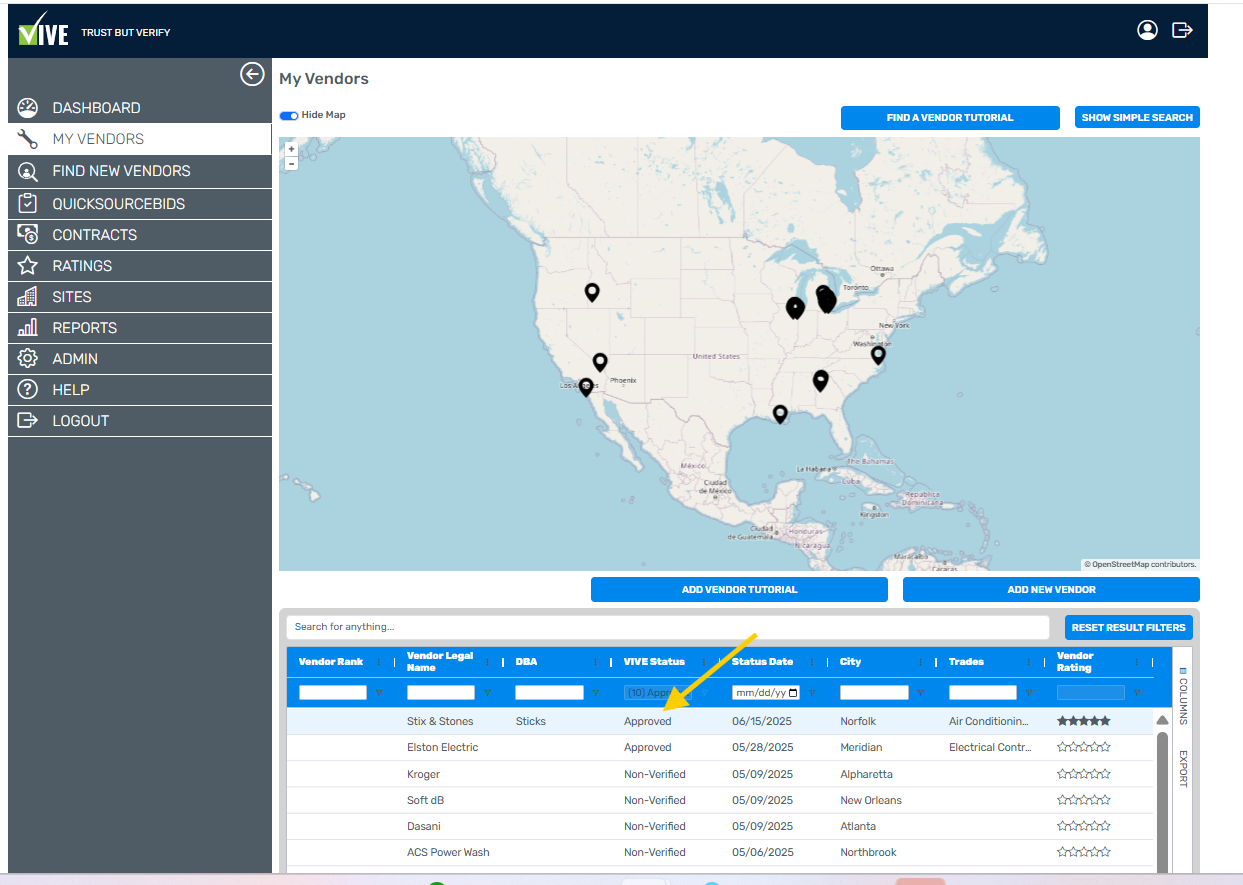Click the Contracts money icon in sidebar
The width and height of the screenshot is (1243, 885).
coord(28,235)
